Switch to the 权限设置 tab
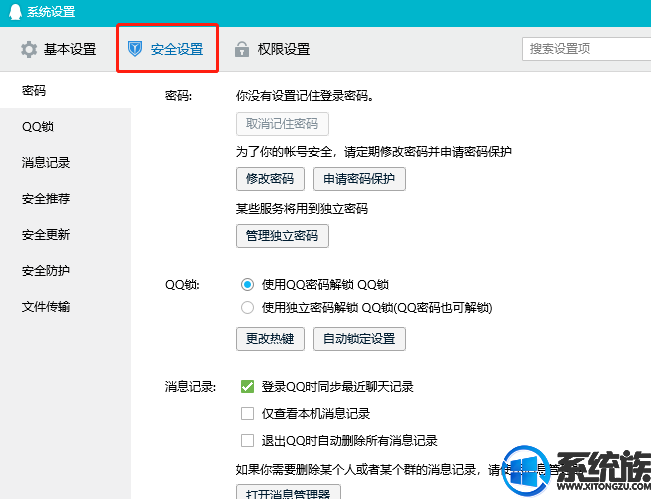Viewport: 651px width, 499px height. 272,49
